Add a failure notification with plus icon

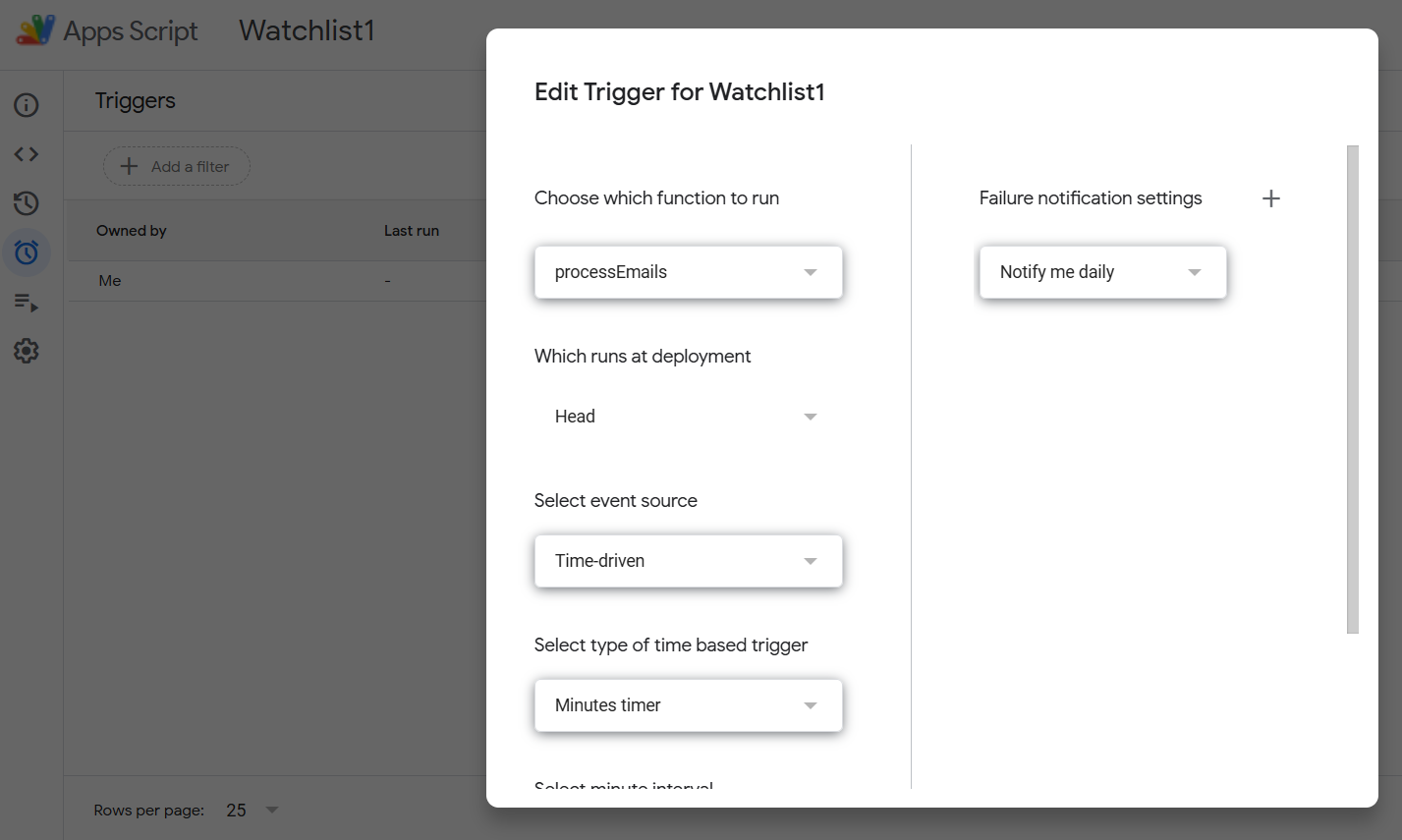coord(1271,198)
